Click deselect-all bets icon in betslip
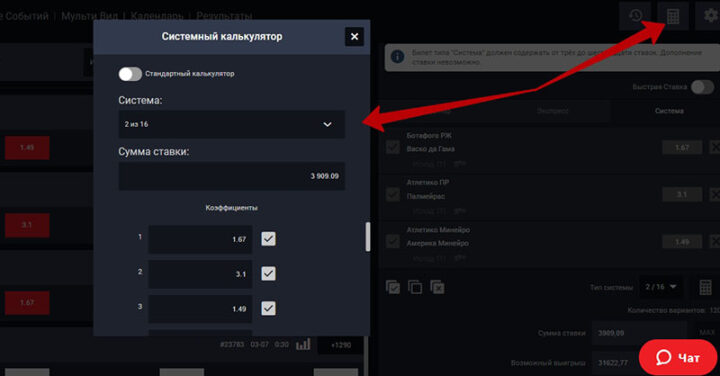720x376 pixels. click(415, 287)
